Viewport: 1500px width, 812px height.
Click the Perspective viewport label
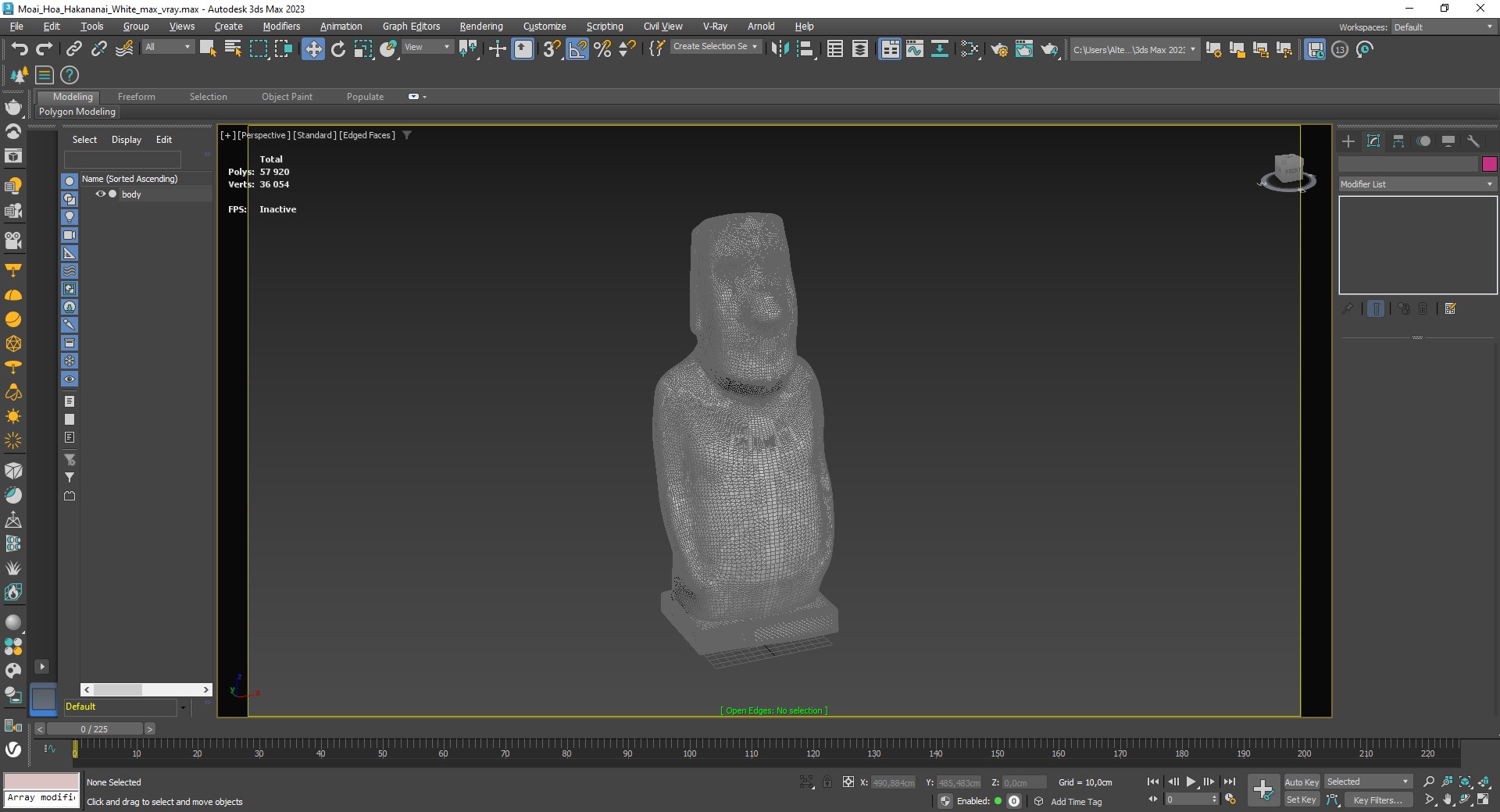click(264, 135)
